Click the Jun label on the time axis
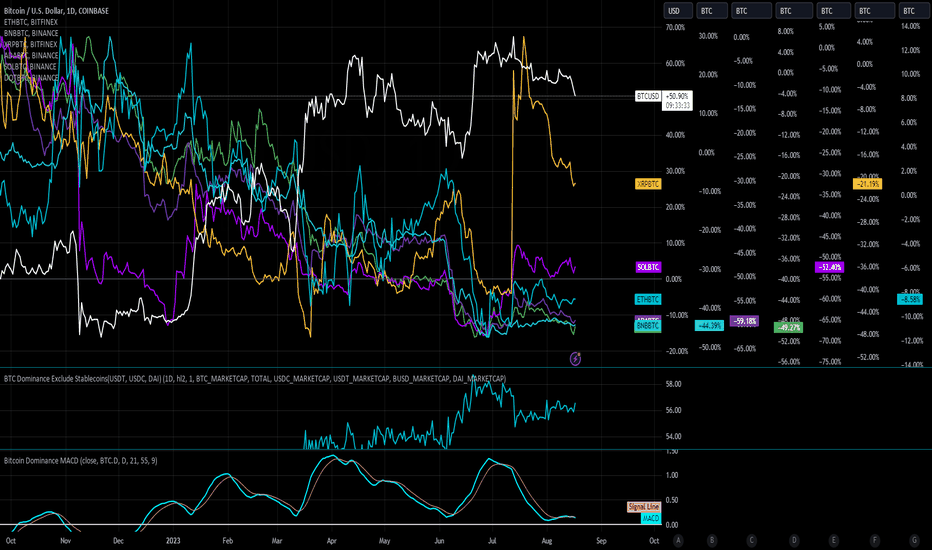 439,541
